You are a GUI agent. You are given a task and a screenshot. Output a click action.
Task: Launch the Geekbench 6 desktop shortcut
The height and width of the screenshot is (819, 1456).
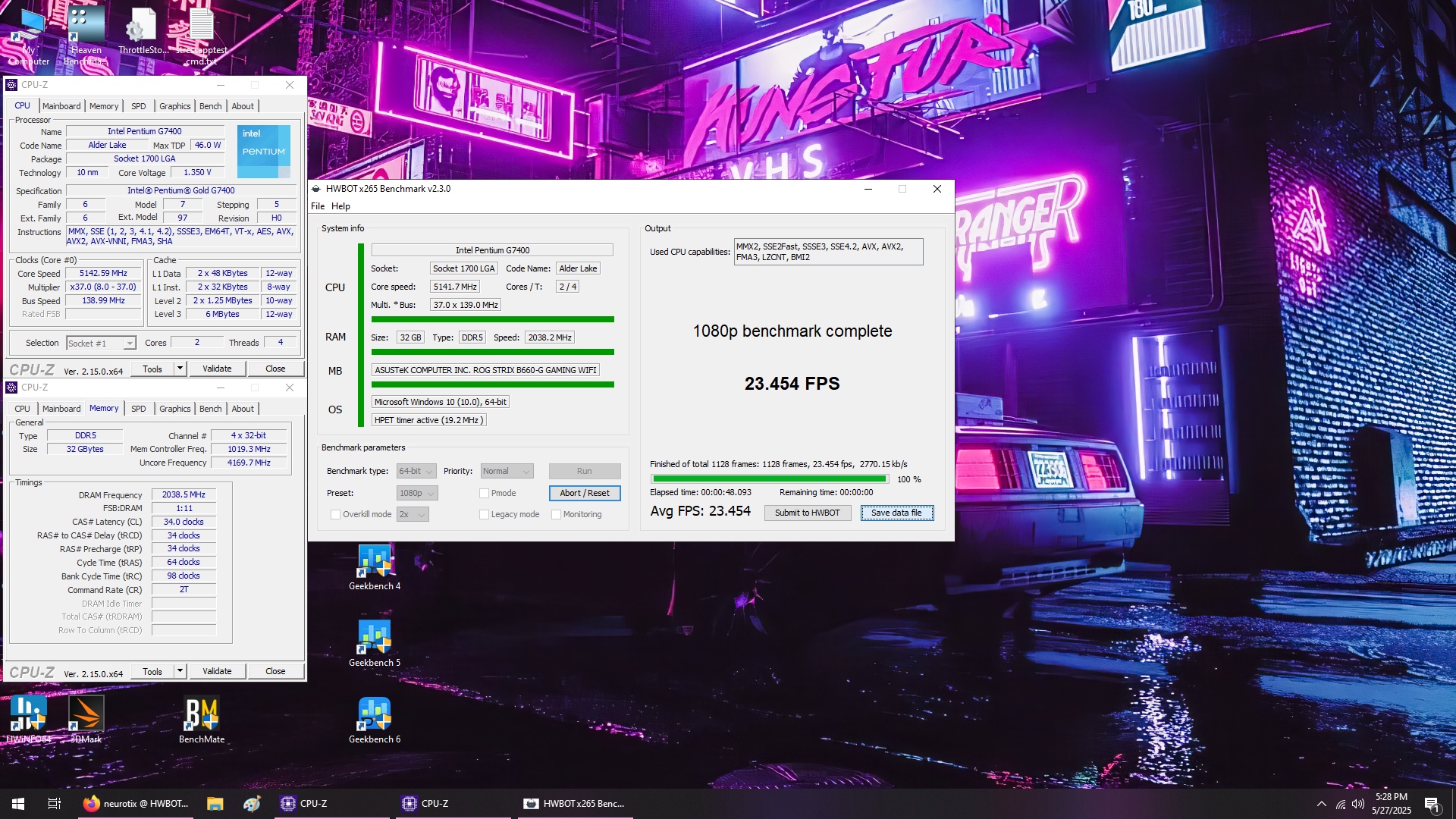(375, 720)
